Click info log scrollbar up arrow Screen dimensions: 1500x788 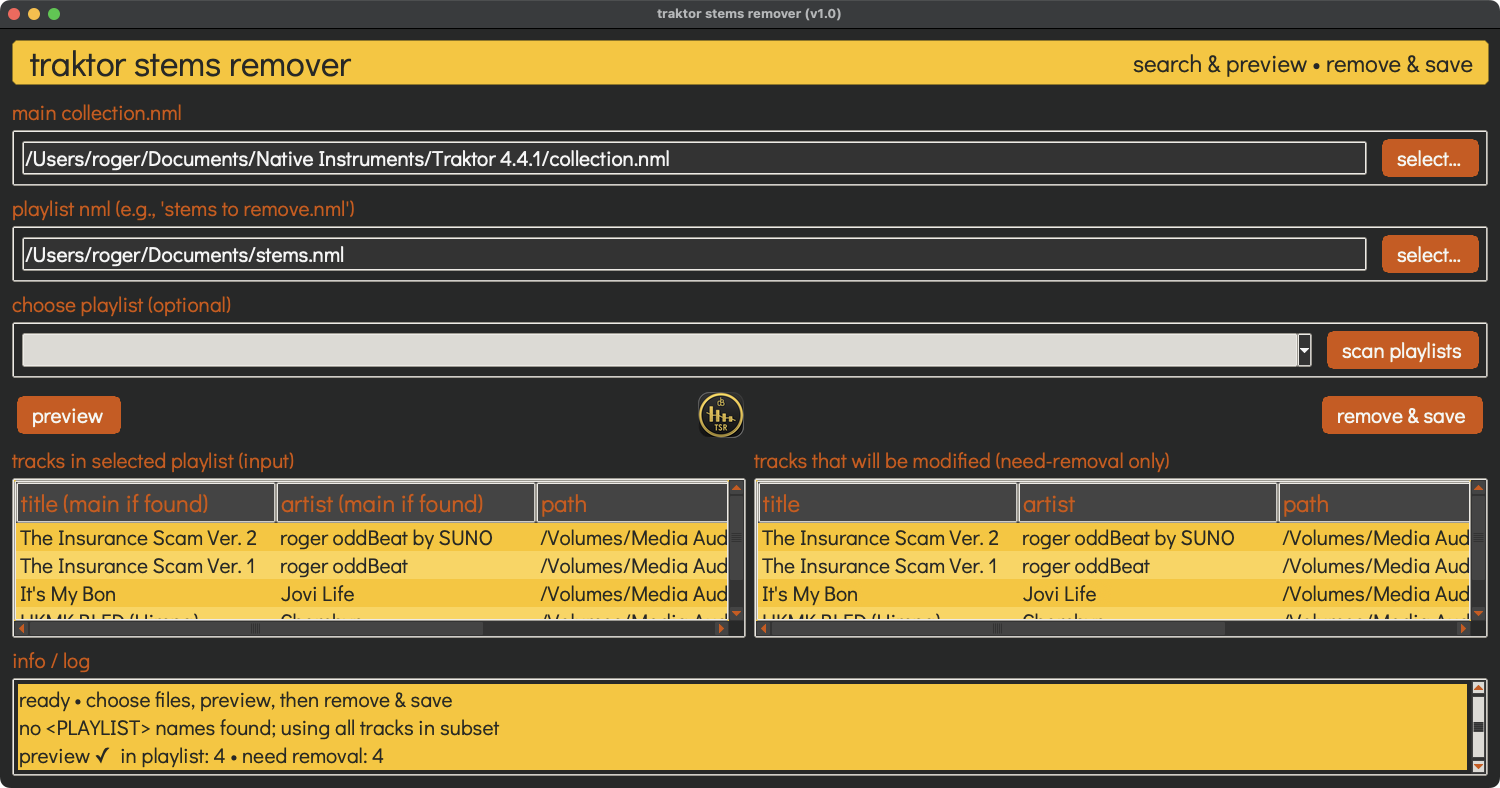(x=1479, y=689)
